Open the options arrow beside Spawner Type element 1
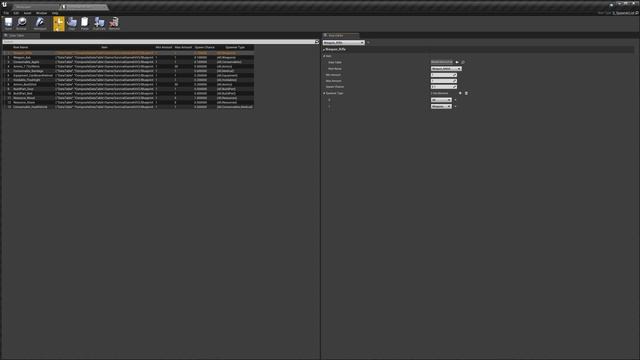Viewport: 640px width, 360px height. click(x=456, y=107)
